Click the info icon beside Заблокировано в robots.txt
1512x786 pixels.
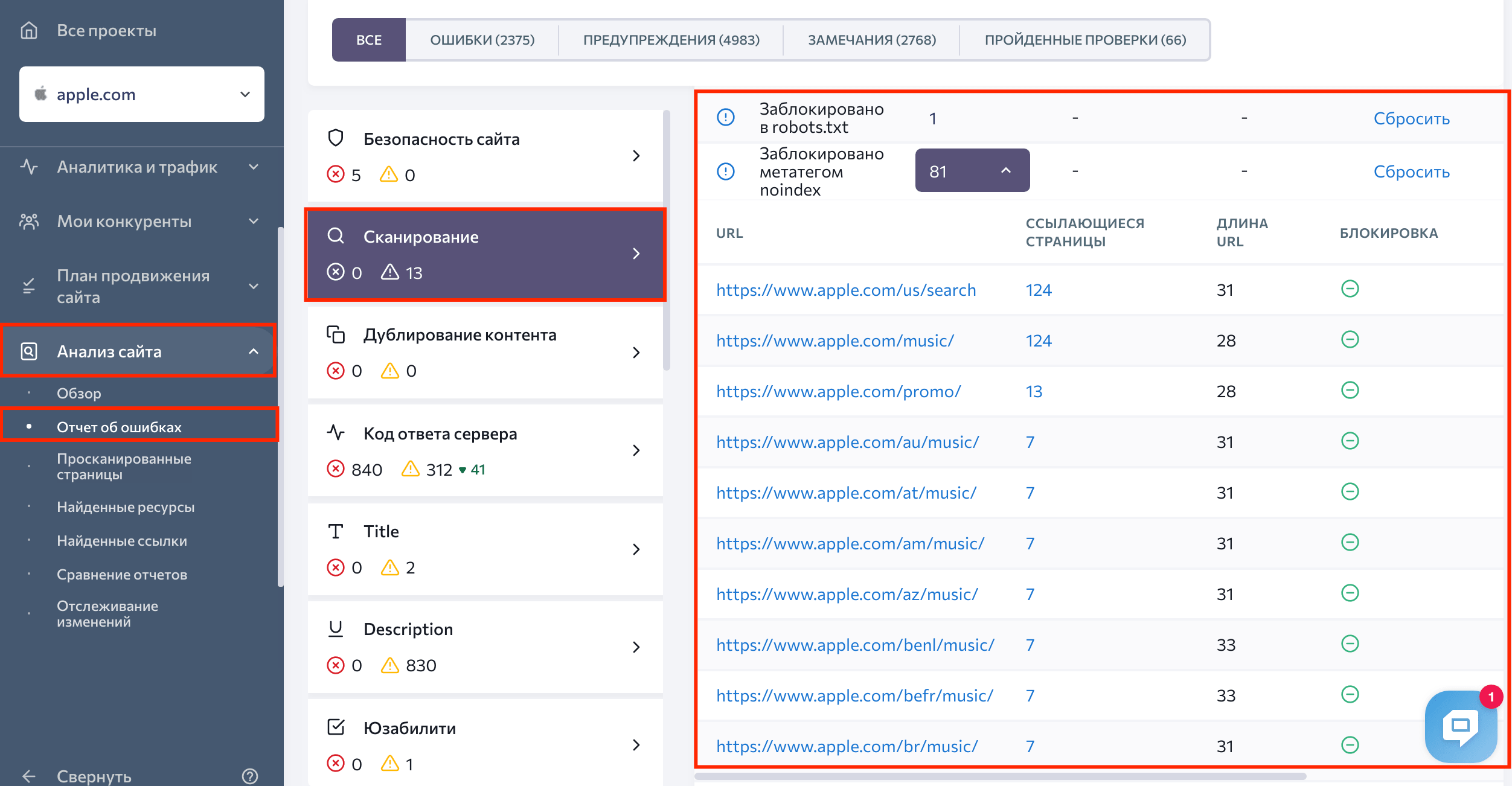click(726, 117)
